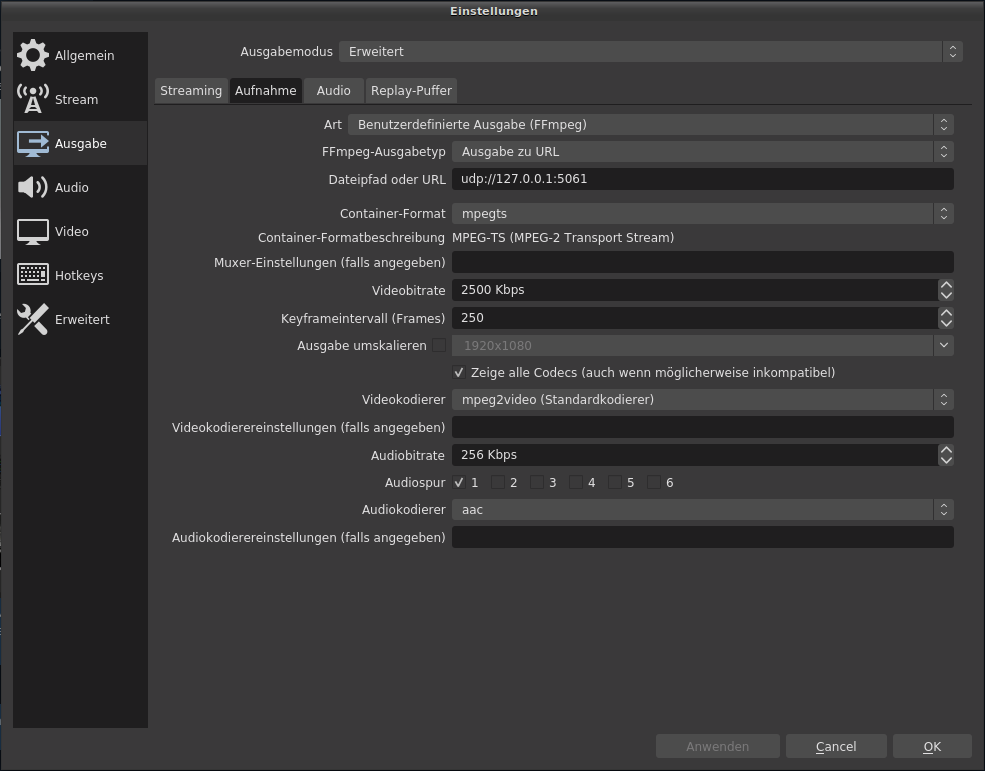Click the Erweitert tools icon
Image resolution: width=985 pixels, height=771 pixels.
33,319
